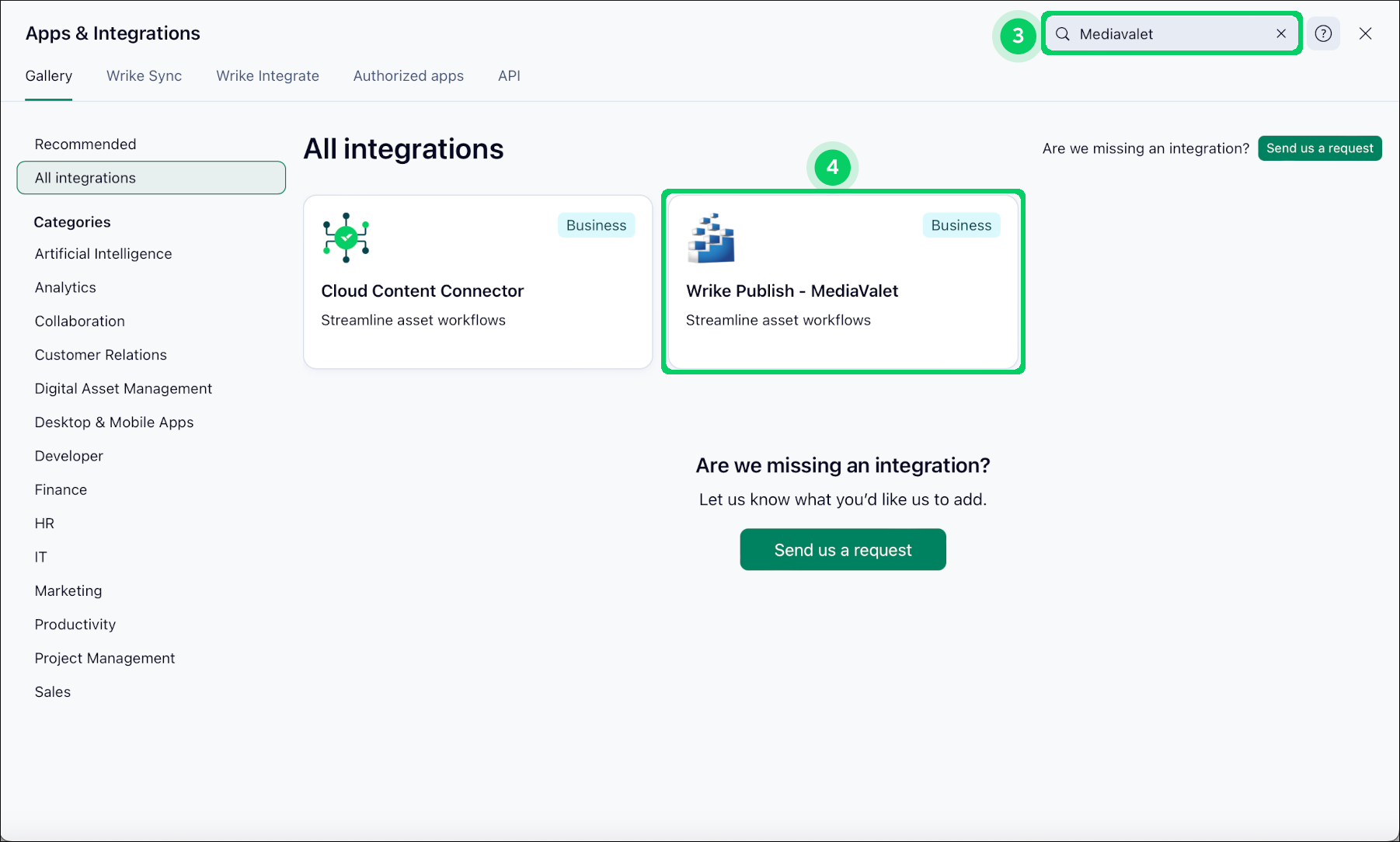The image size is (1400, 842).
Task: Switch to the Wrike Integrate tab
Action: point(267,76)
